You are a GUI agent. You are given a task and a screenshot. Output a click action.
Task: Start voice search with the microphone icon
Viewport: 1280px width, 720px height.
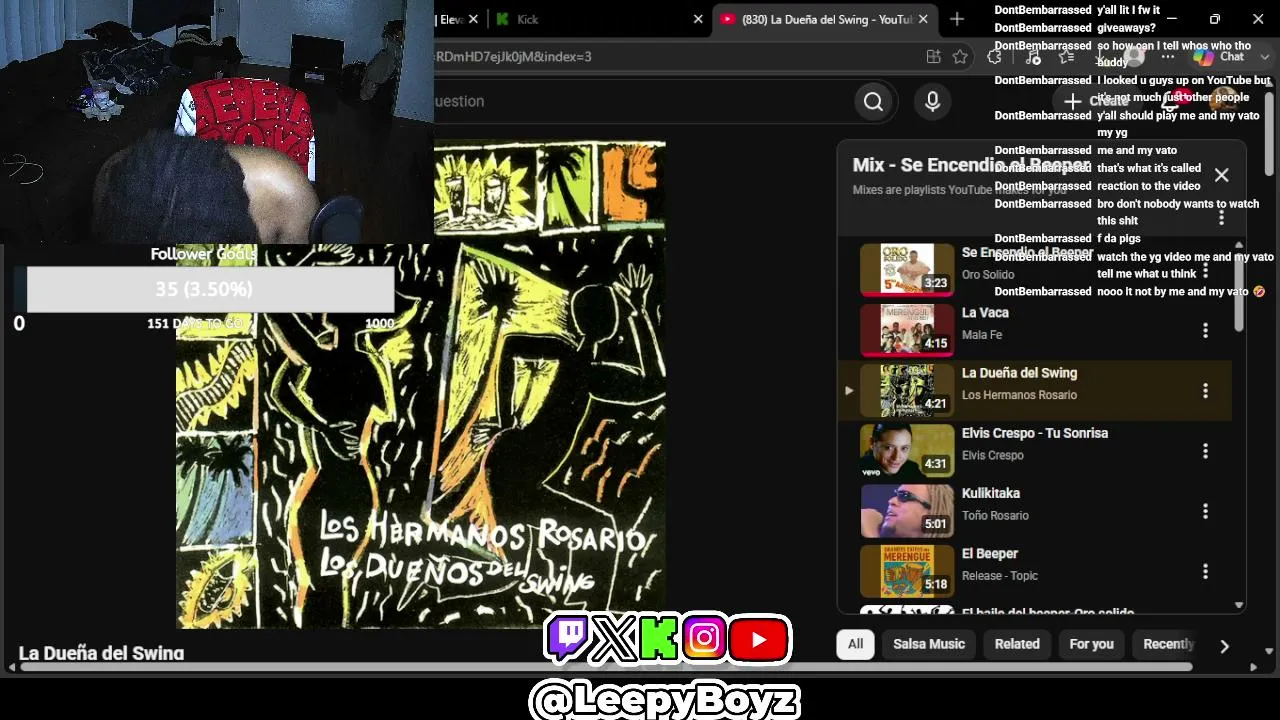pos(932,101)
